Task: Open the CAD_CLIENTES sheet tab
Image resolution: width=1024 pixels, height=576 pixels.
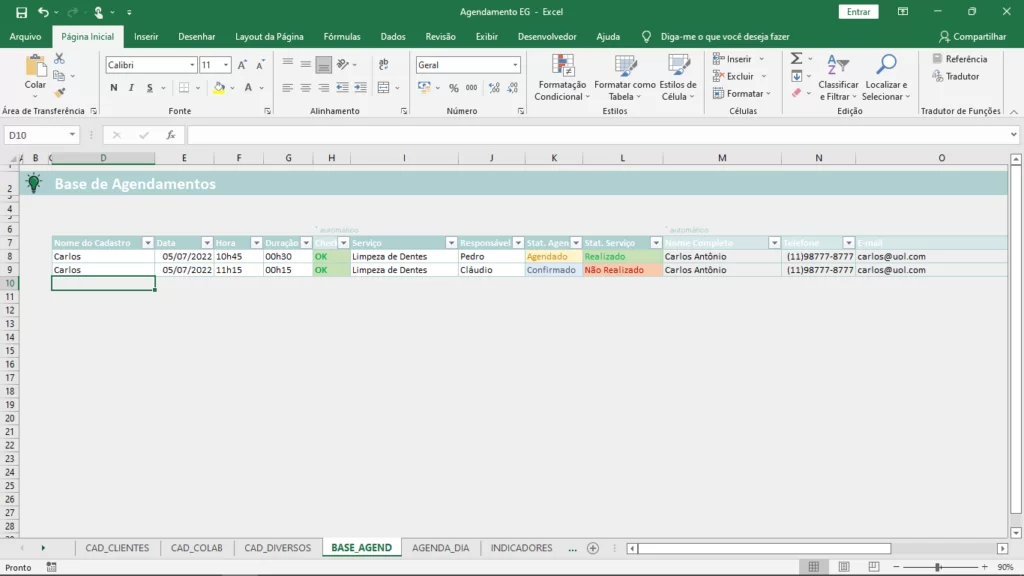Action: (117, 548)
